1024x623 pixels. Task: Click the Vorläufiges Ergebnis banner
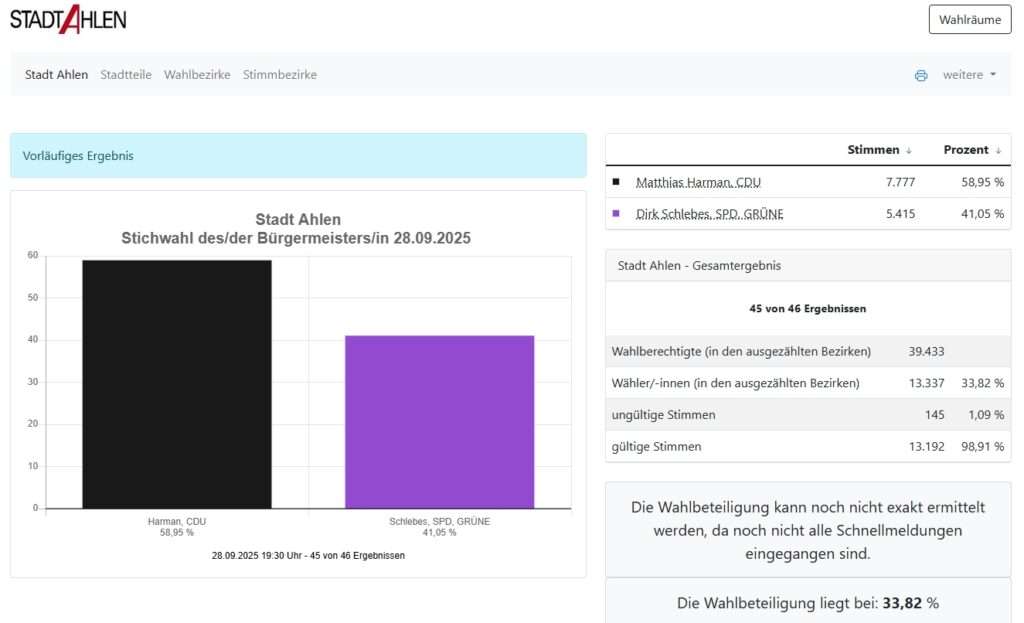(298, 156)
